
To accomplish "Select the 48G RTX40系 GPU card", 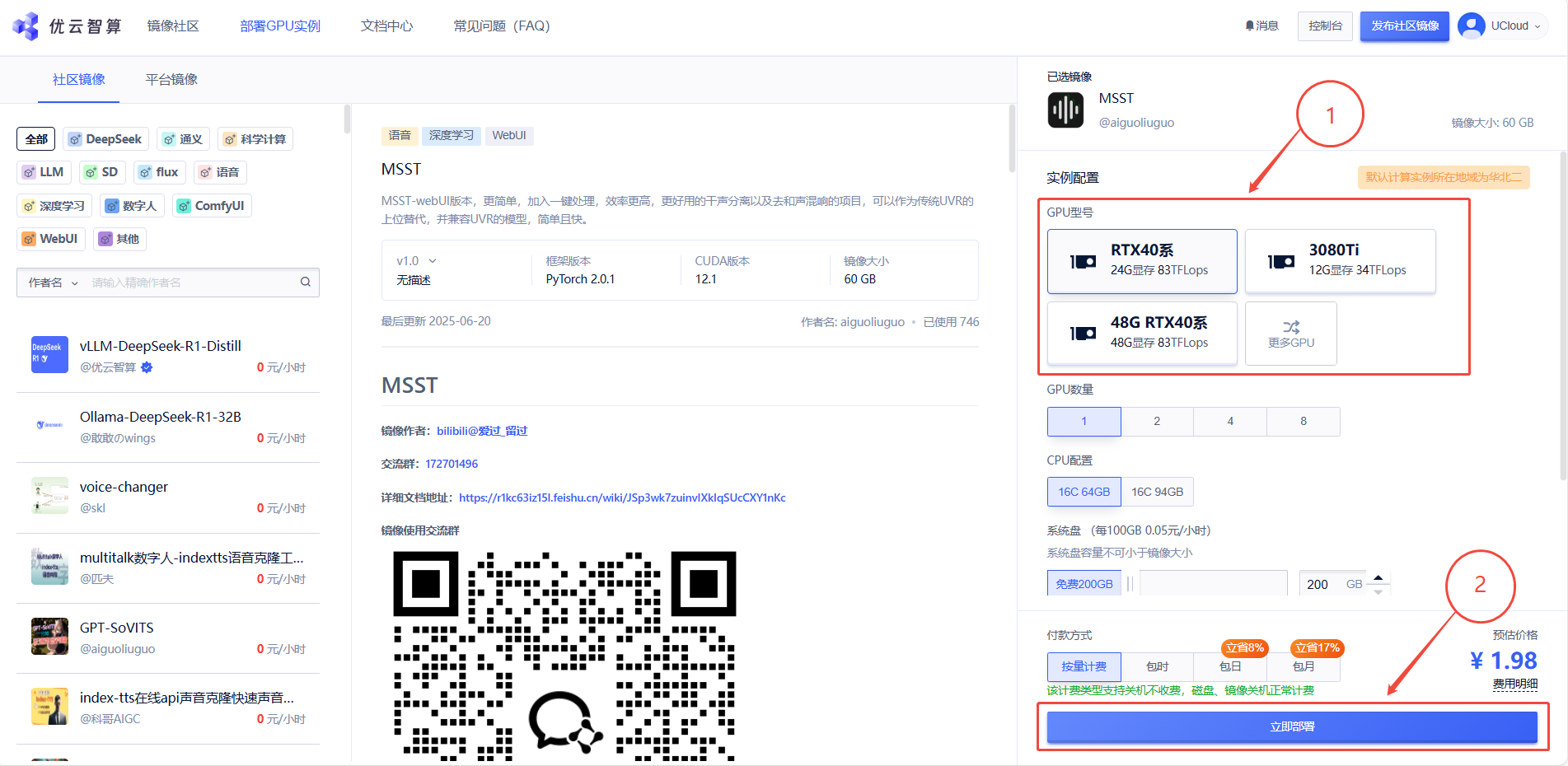I will 1142,333.
